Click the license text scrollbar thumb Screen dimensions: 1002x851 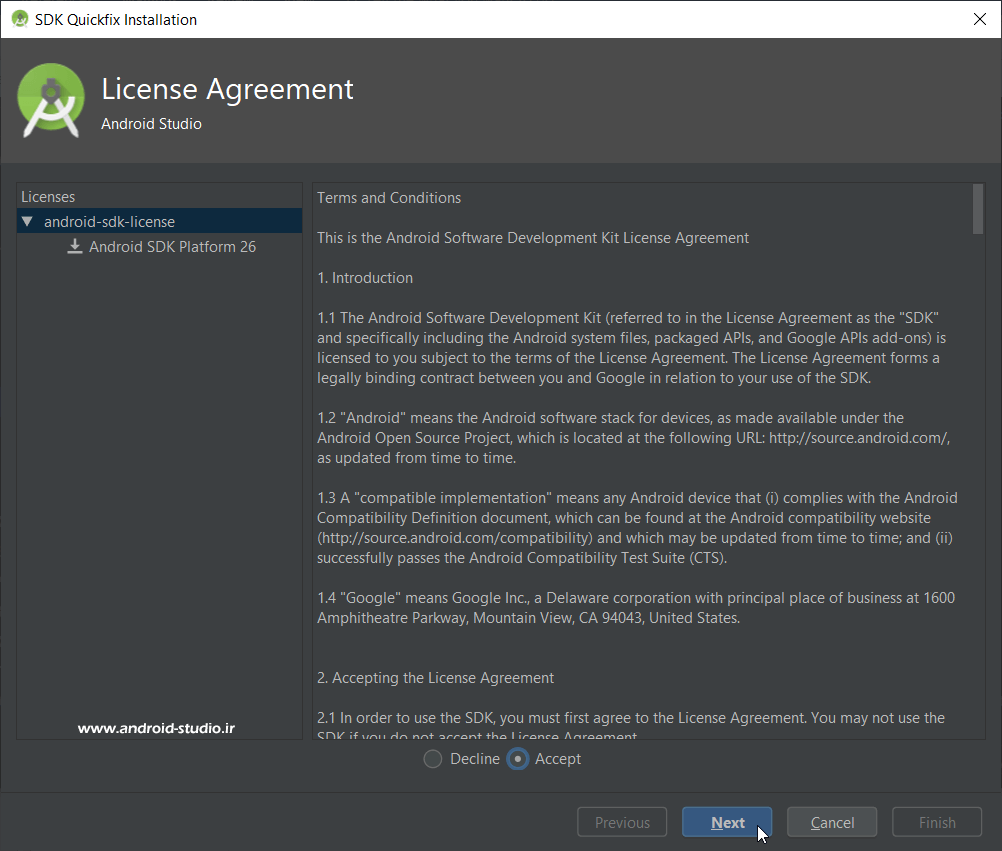click(x=978, y=210)
